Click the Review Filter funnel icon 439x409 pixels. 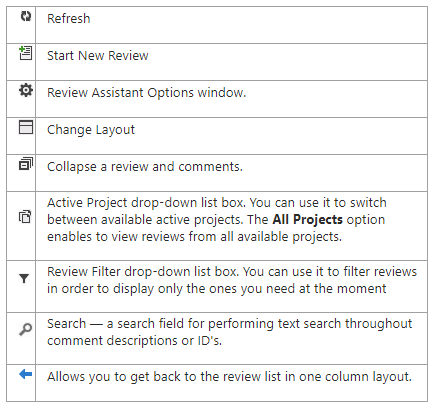point(24,278)
